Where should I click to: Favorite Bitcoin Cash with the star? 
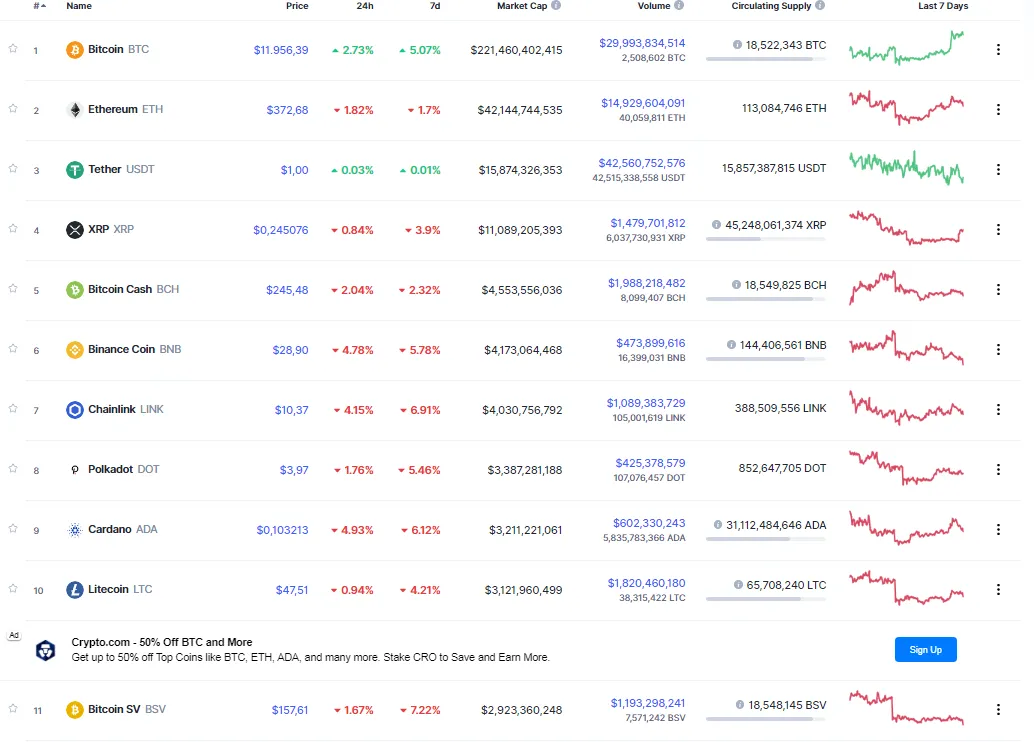[x=13, y=288]
